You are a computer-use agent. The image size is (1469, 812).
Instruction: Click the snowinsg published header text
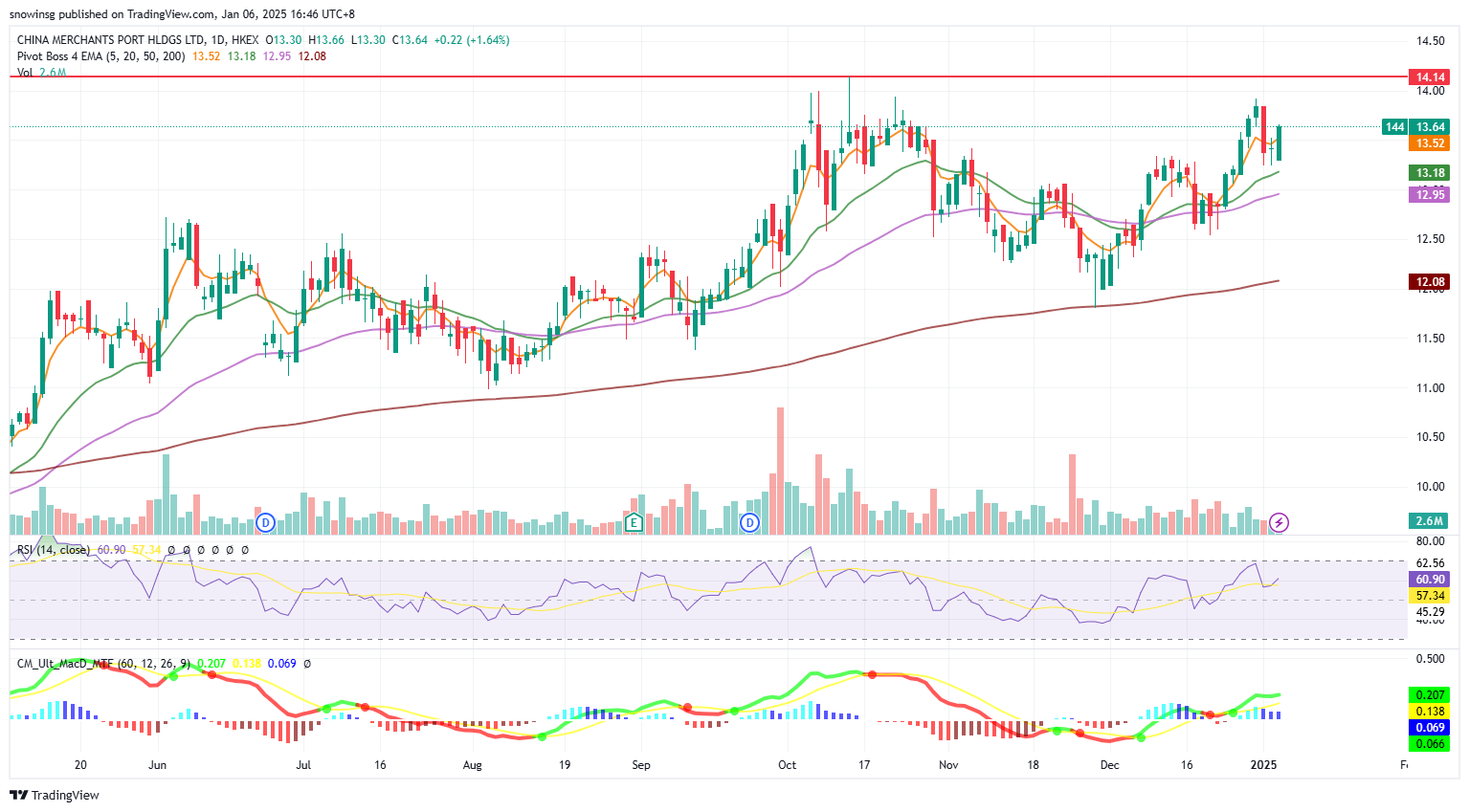(x=182, y=14)
